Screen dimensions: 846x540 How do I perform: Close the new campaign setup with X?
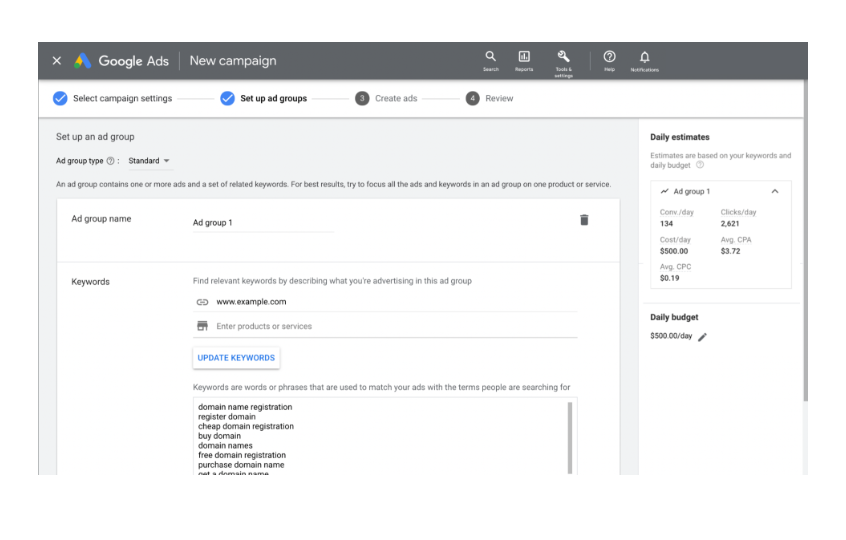coord(57,61)
